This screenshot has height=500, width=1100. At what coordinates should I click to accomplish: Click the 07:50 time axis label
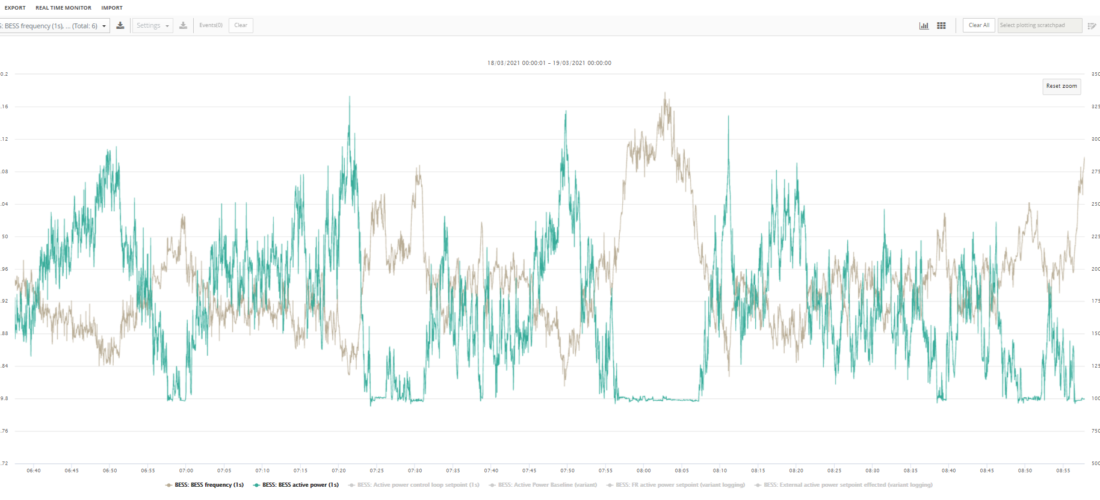pyautogui.click(x=568, y=471)
